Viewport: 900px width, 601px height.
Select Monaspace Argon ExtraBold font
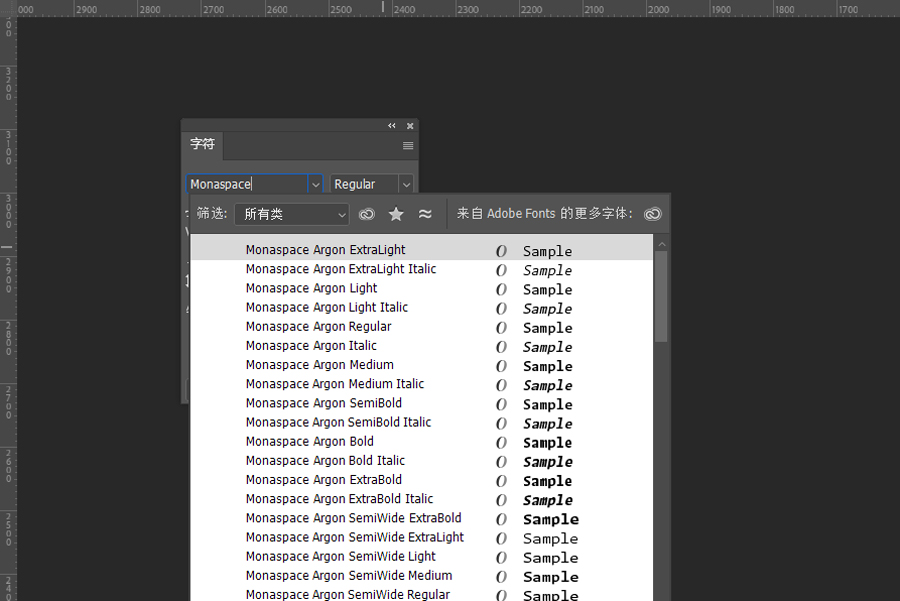point(422,480)
